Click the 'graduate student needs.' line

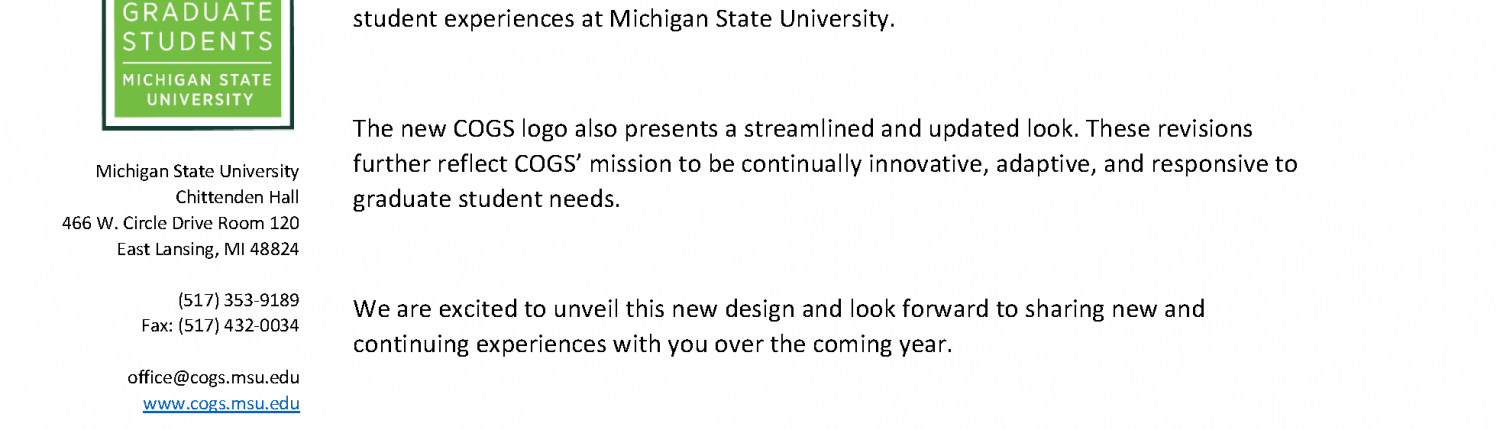[487, 199]
